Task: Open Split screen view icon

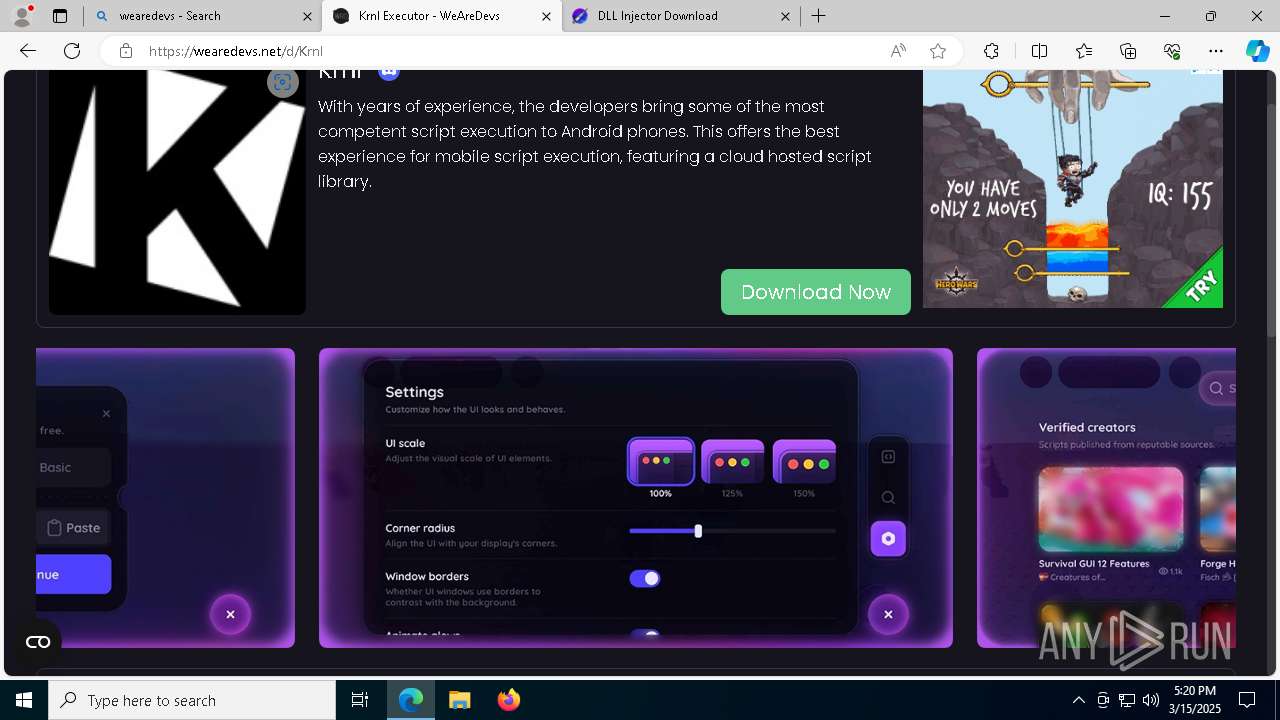Action: 1039,51
